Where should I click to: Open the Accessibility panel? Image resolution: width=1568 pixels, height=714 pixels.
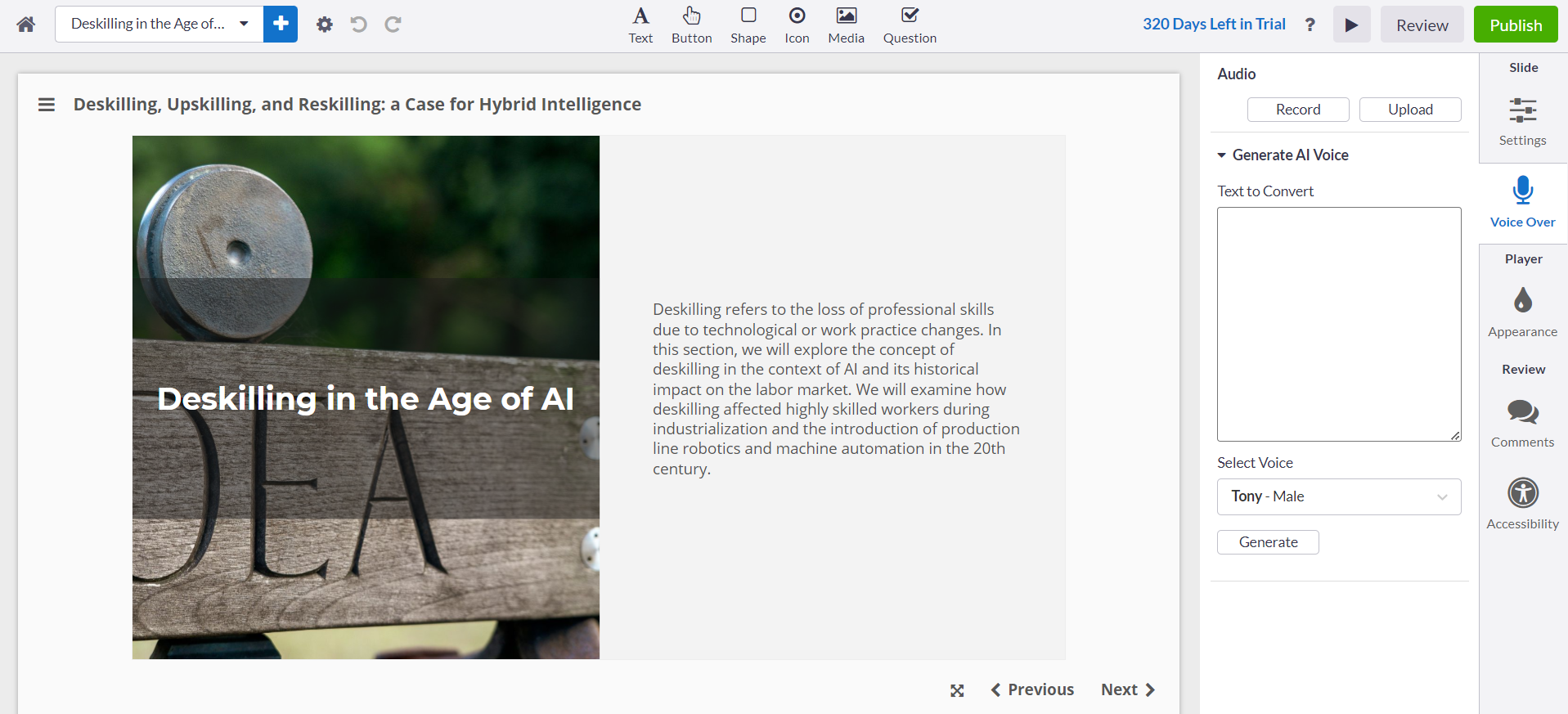pos(1522,505)
